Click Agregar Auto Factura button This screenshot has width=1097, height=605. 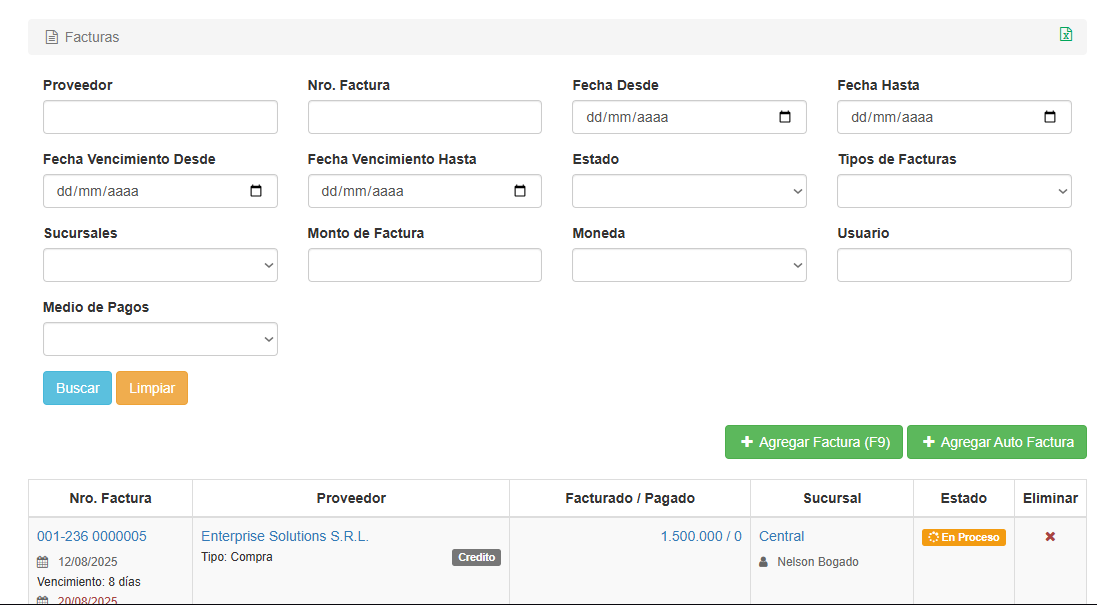click(x=996, y=442)
